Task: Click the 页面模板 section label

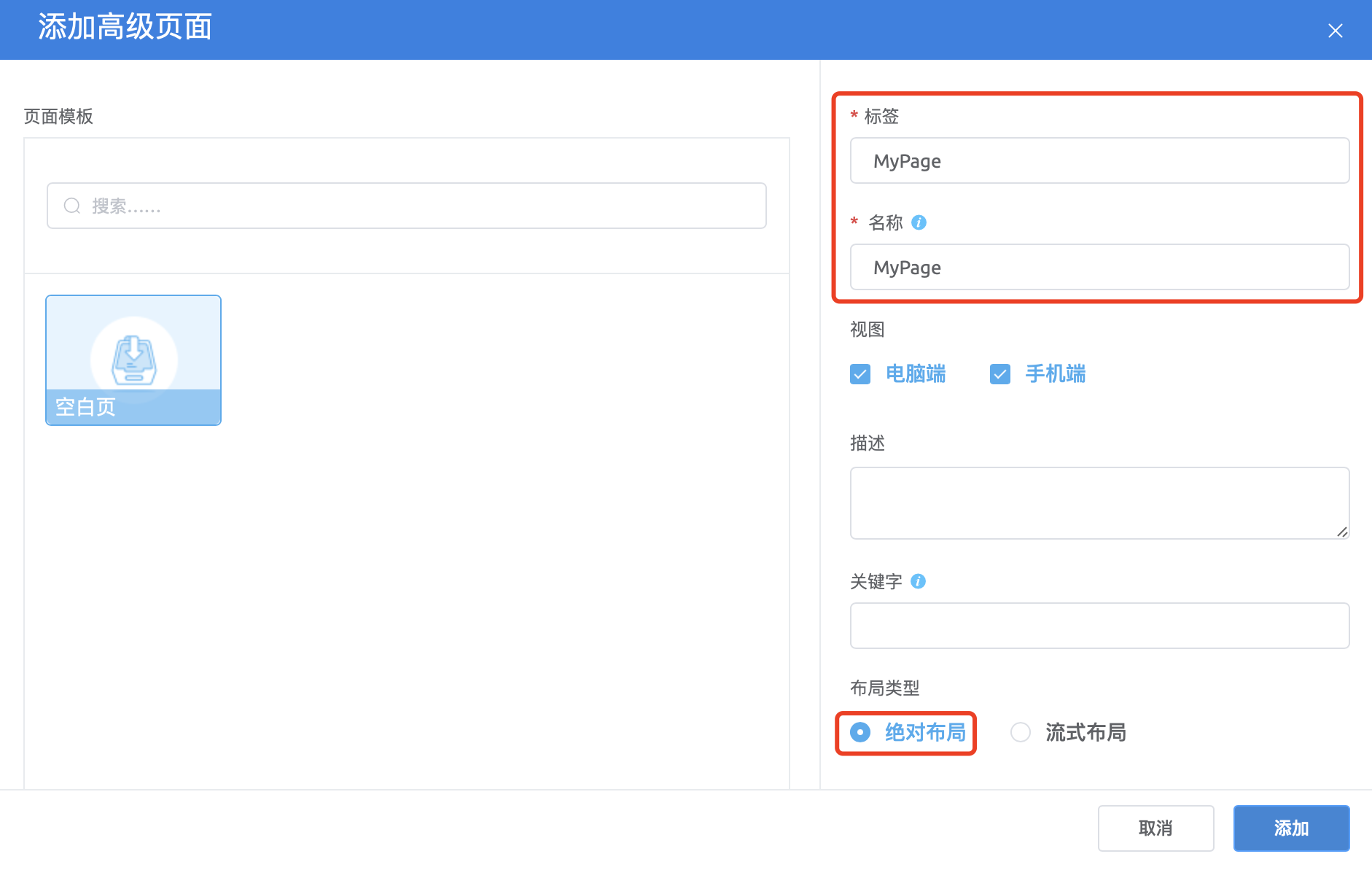Action: click(x=58, y=117)
